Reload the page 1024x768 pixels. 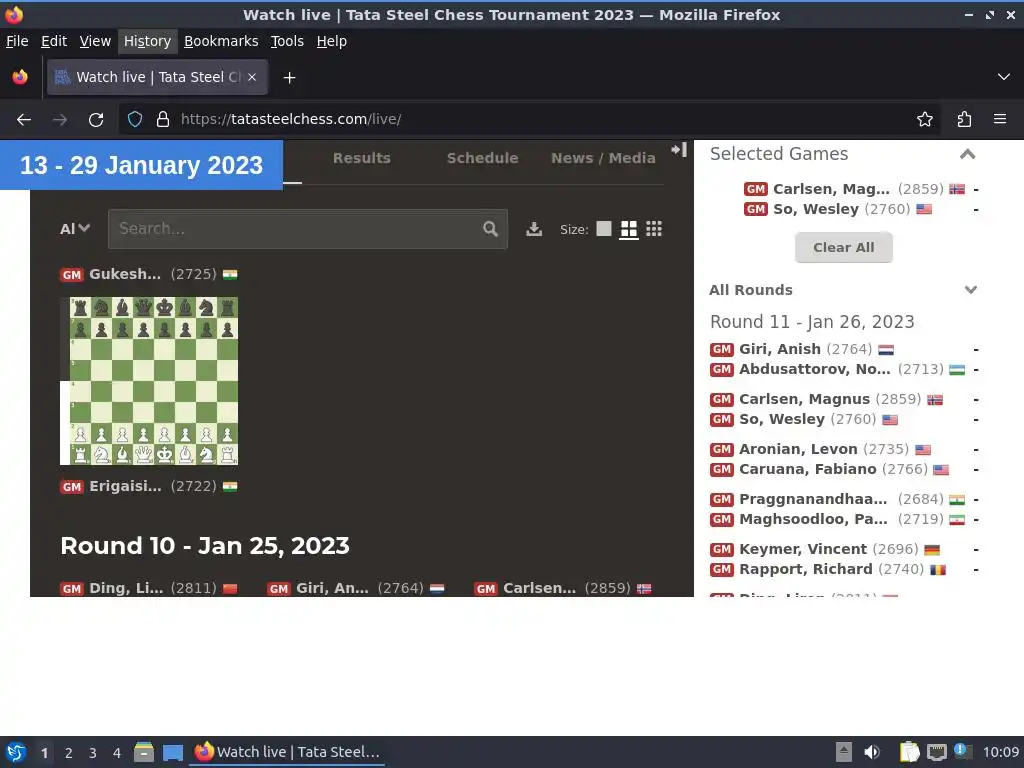[x=96, y=120]
